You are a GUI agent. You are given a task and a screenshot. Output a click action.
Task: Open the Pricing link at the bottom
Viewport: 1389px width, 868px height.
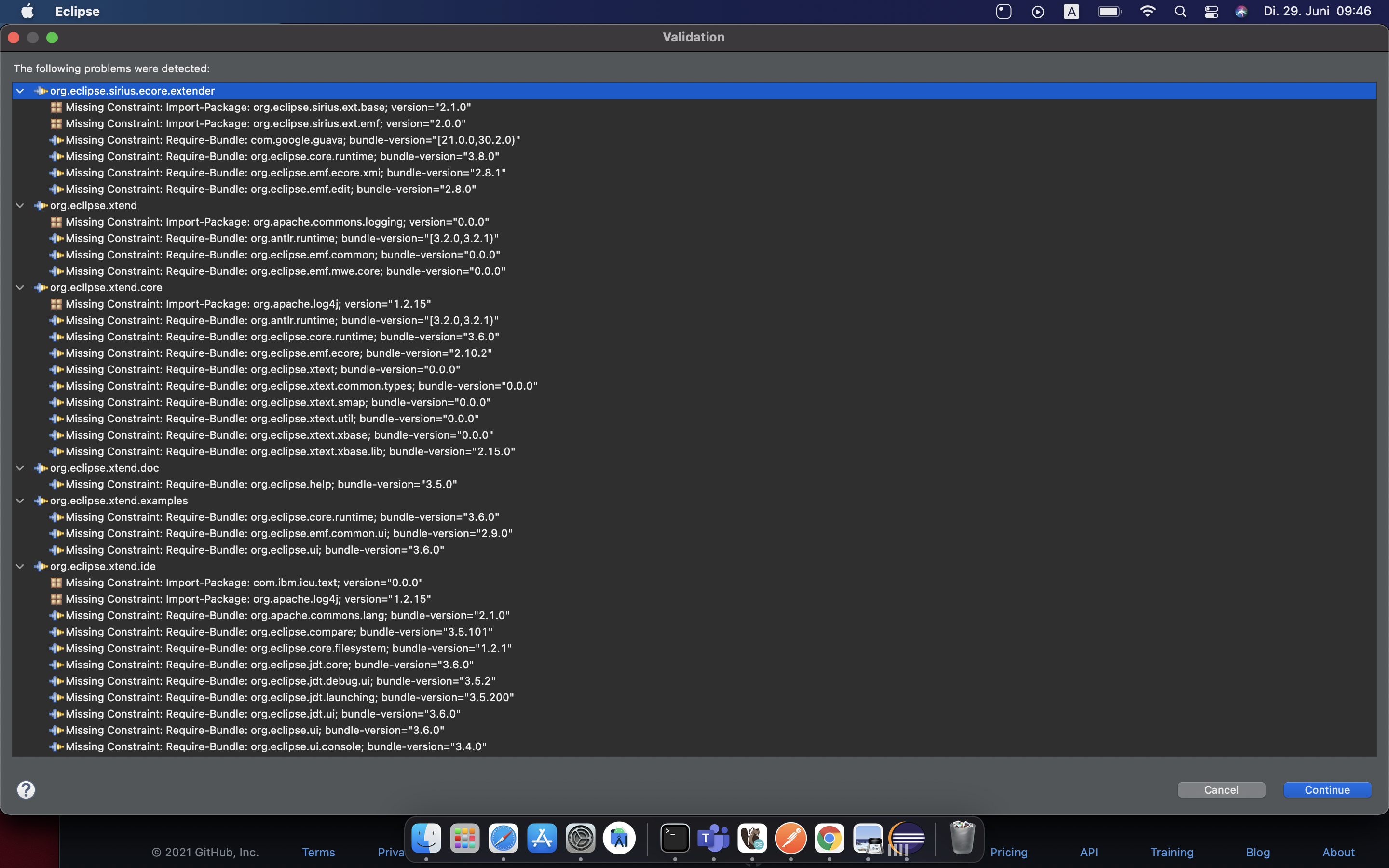[1008, 852]
